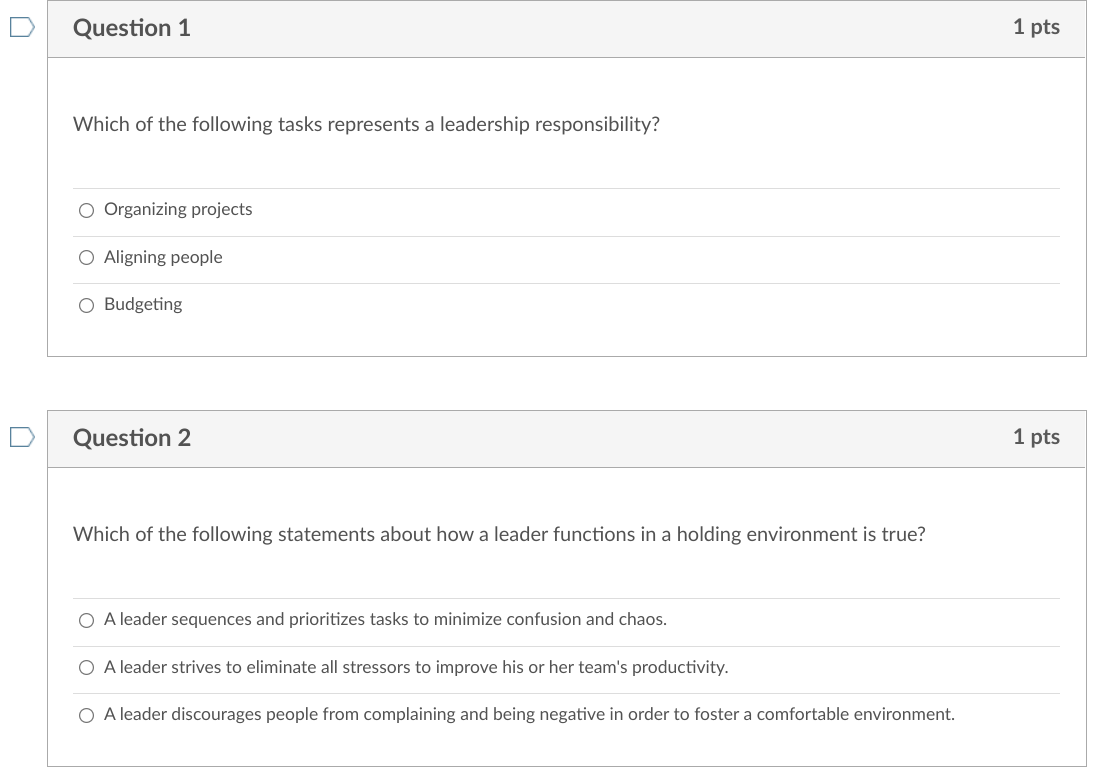Select 'A leader sequences and prioritizes tasks' option
Viewport: 1099px width, 779px height.
87,620
